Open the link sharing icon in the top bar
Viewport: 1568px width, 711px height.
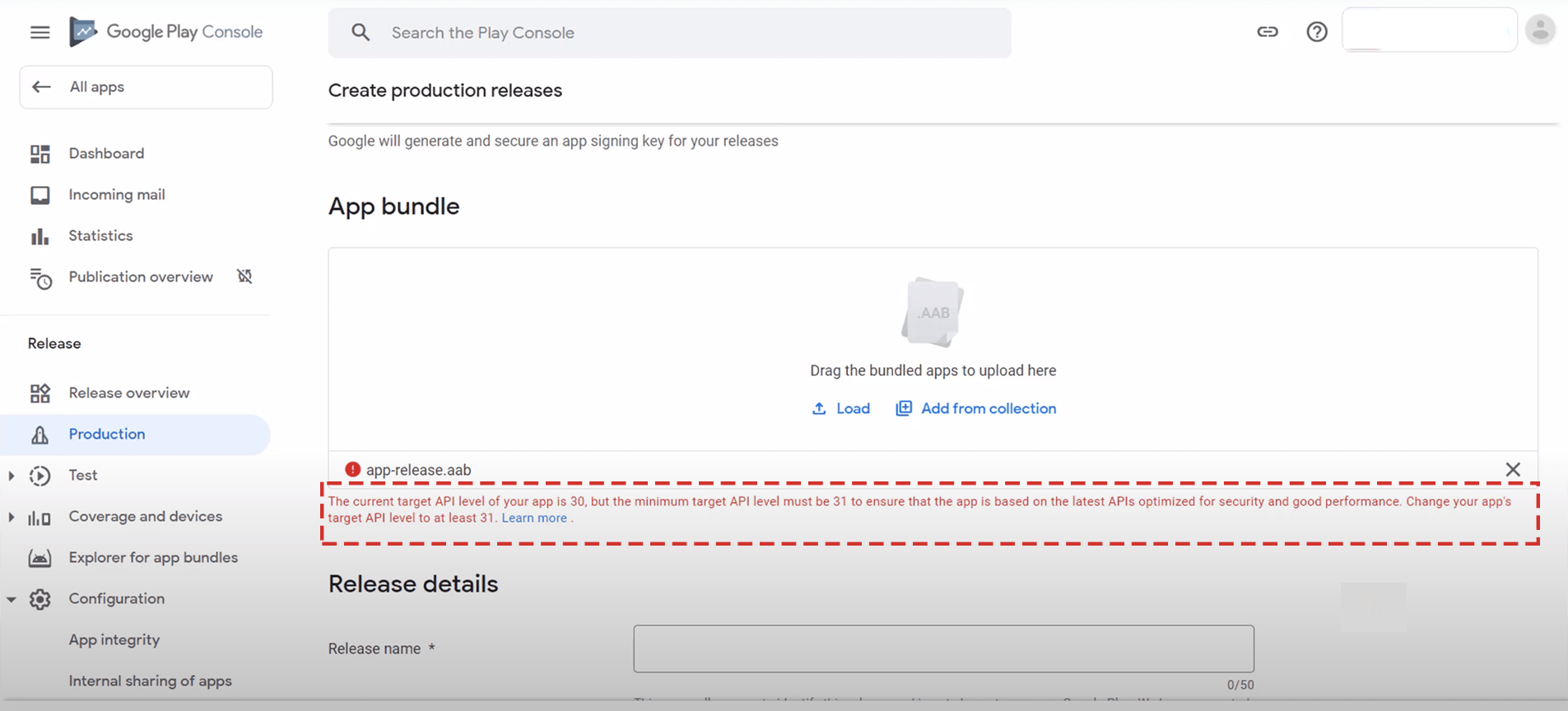click(x=1268, y=31)
